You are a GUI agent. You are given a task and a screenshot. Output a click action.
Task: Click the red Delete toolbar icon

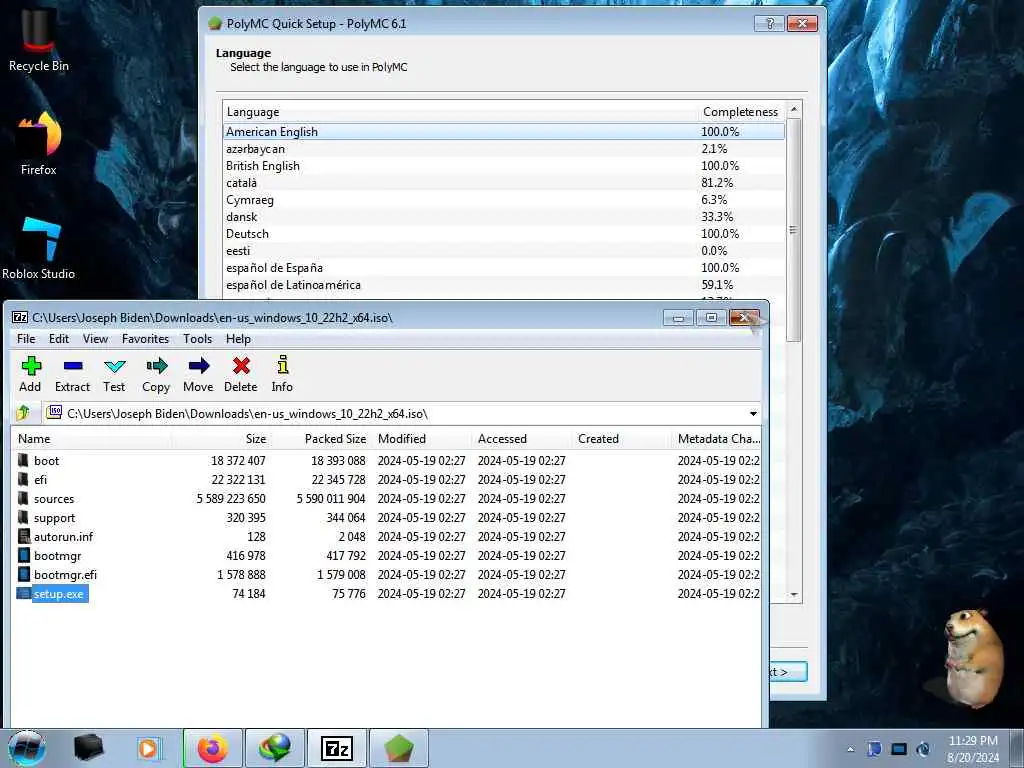241,374
